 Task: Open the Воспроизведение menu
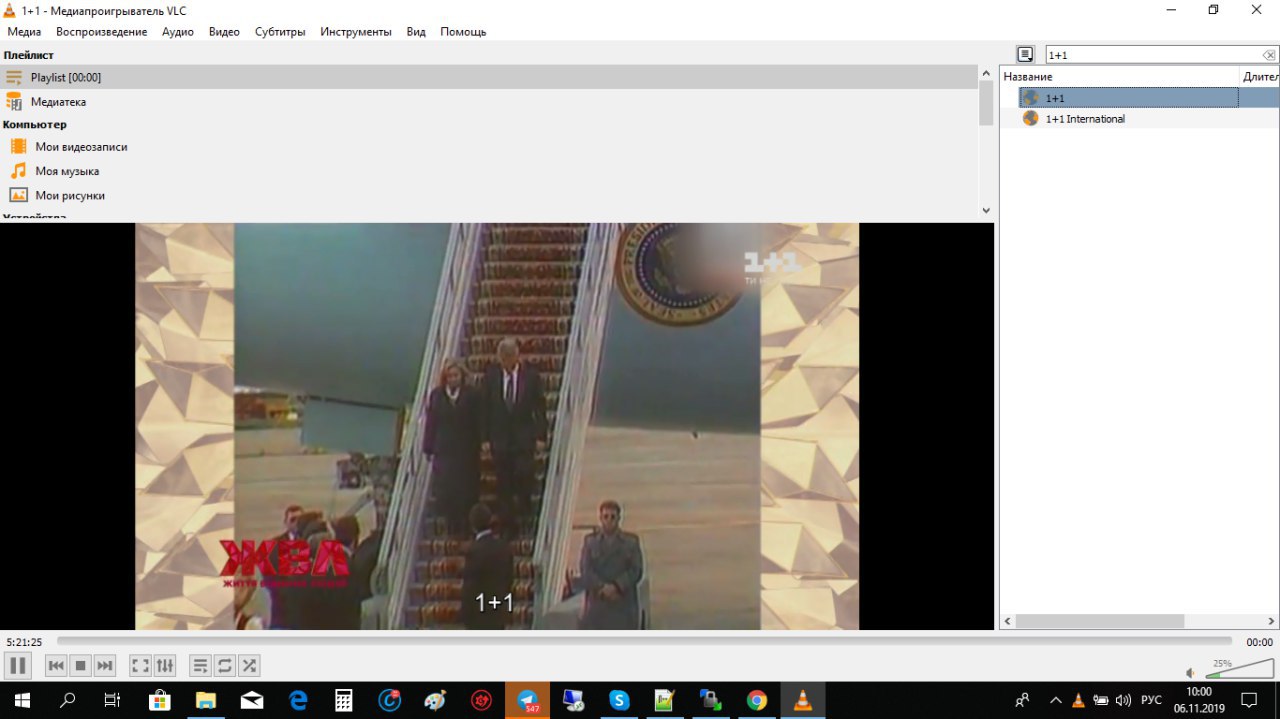pos(102,32)
